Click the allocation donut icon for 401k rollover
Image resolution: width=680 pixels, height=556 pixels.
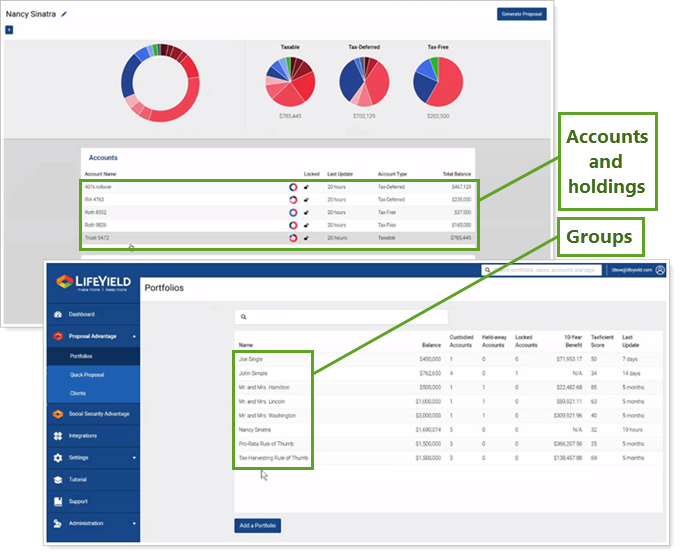291,186
